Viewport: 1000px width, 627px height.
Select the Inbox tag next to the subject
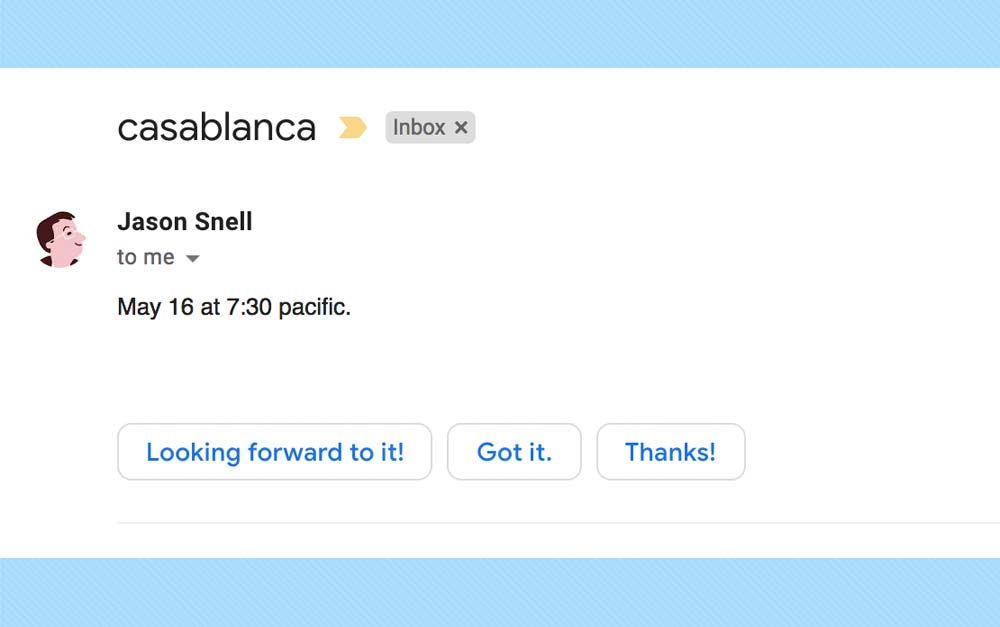pos(418,127)
